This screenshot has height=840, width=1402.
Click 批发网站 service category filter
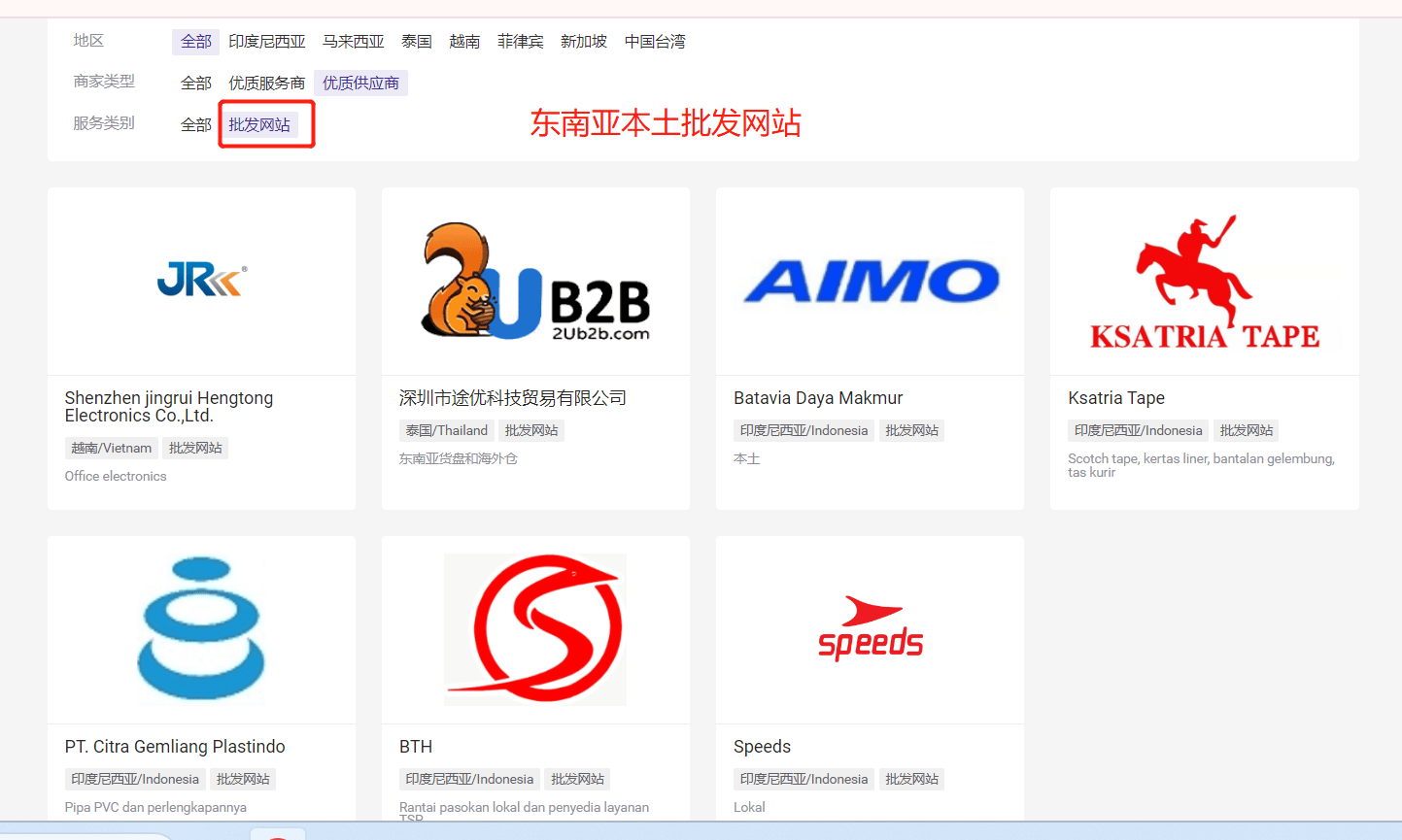(259, 125)
